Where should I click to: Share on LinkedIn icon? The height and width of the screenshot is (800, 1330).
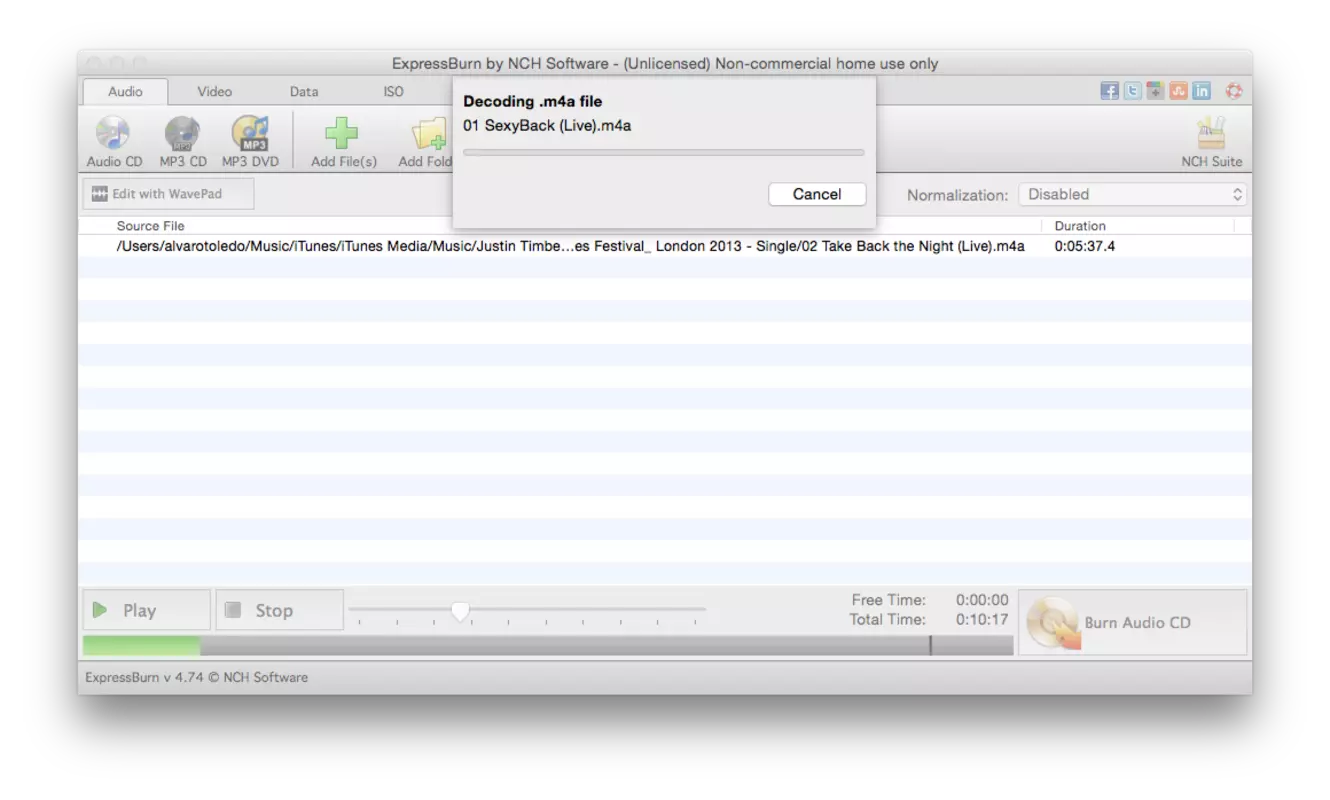[1202, 91]
